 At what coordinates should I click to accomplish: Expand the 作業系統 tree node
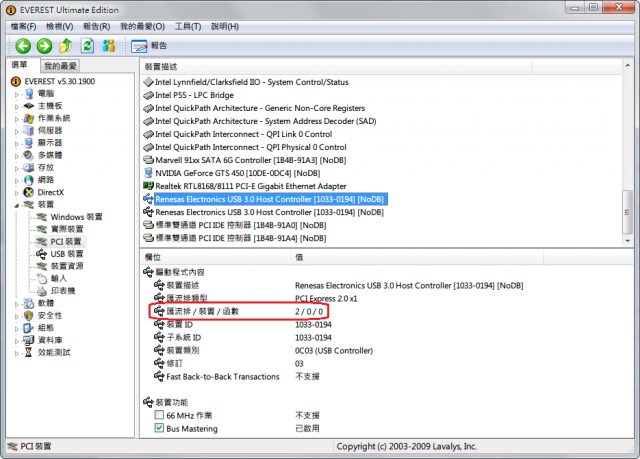pos(17,119)
